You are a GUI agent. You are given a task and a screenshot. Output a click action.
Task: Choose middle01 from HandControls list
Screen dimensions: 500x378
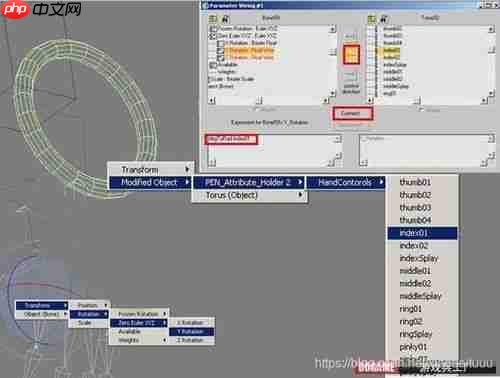tap(422, 271)
